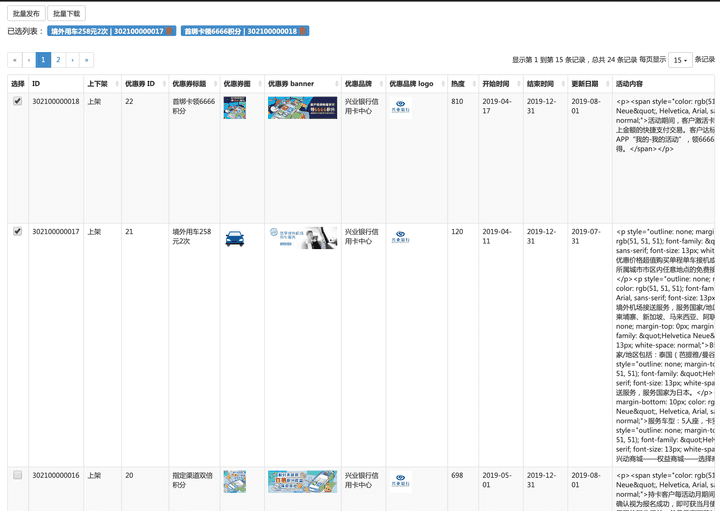This screenshot has height=511, width=720.
Task: Remove the 境外用车258元2次 selected tag
Action: pyautogui.click(x=170, y=31)
